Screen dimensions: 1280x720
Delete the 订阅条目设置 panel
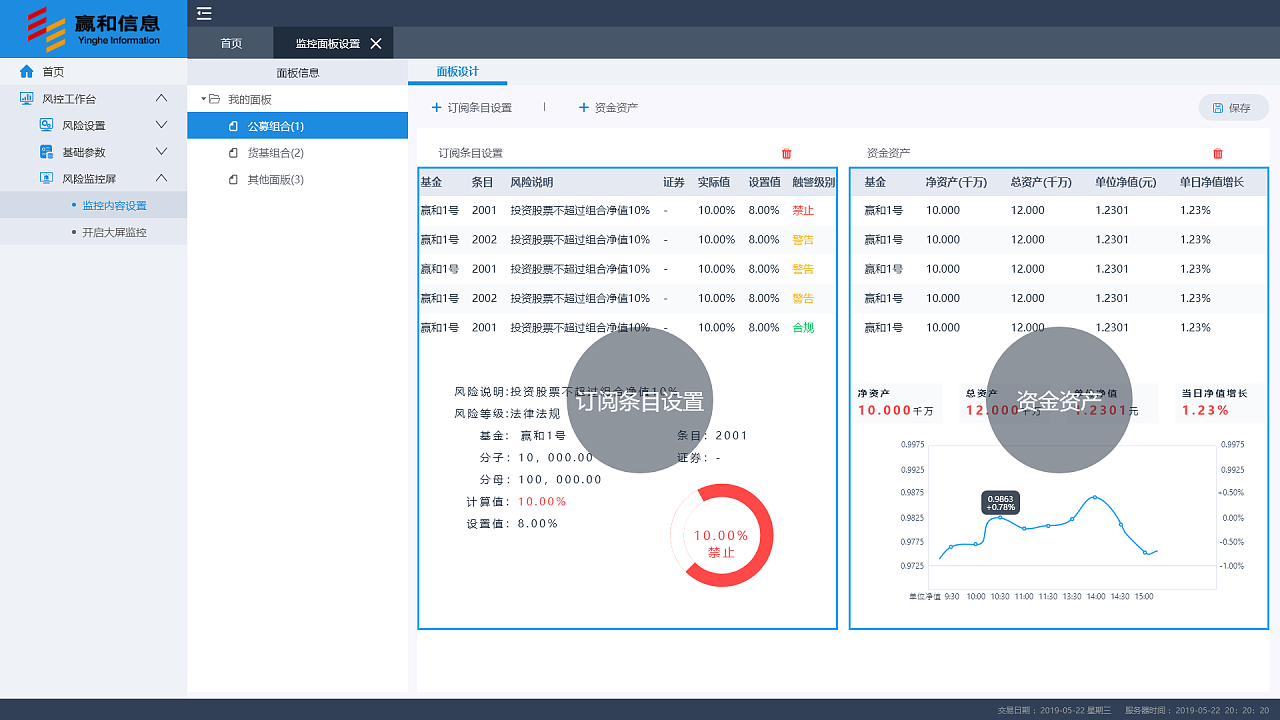click(786, 153)
